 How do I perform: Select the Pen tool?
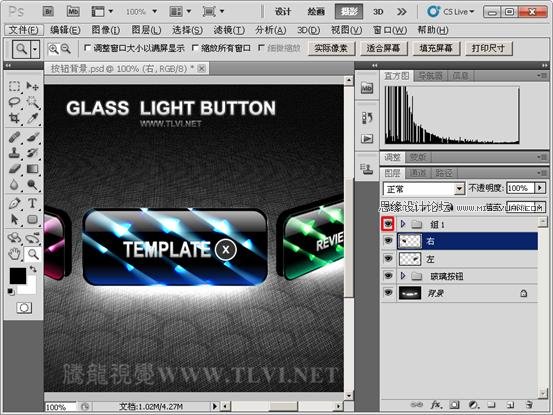coord(14,203)
